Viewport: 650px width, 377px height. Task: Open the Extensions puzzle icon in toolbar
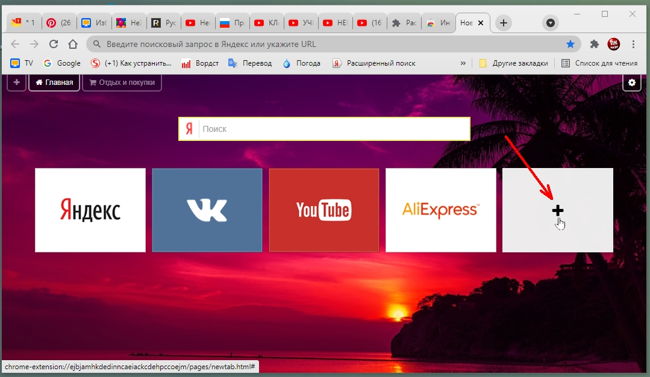[x=594, y=44]
